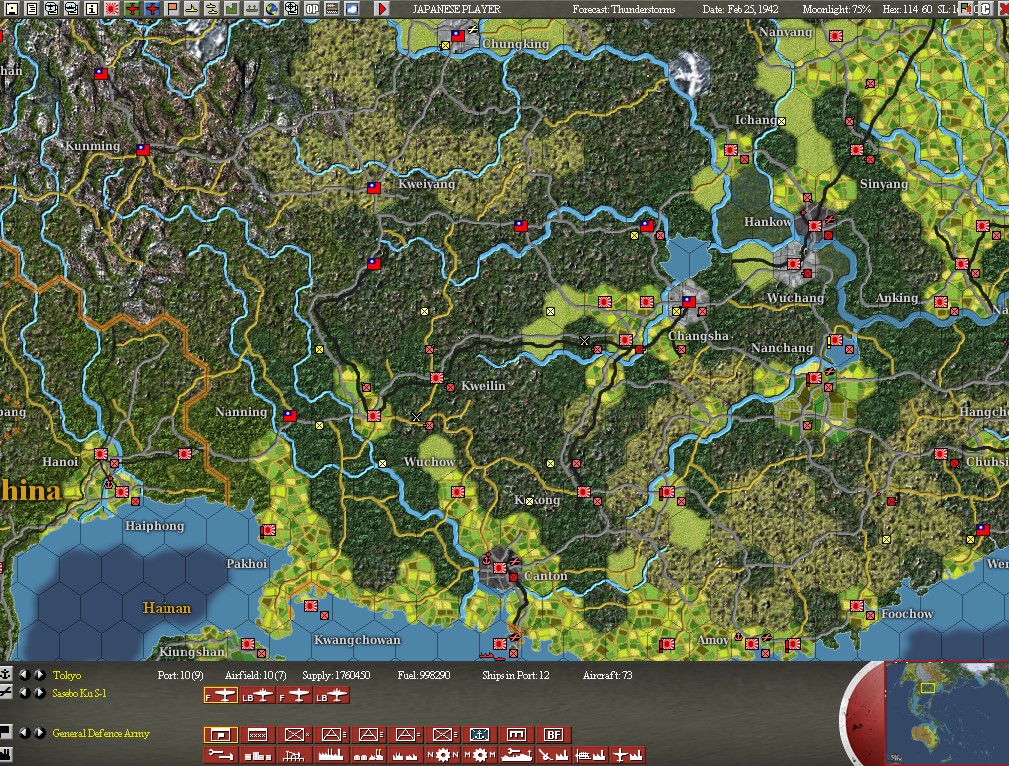
Task: Click the red end-turn arrow
Action: tap(382, 8)
